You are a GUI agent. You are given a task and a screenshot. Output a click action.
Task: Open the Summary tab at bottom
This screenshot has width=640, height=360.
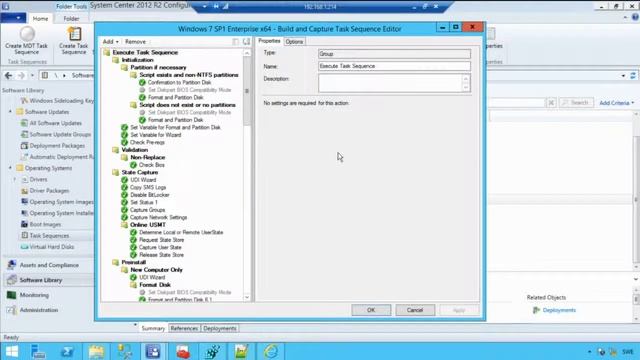(x=153, y=329)
